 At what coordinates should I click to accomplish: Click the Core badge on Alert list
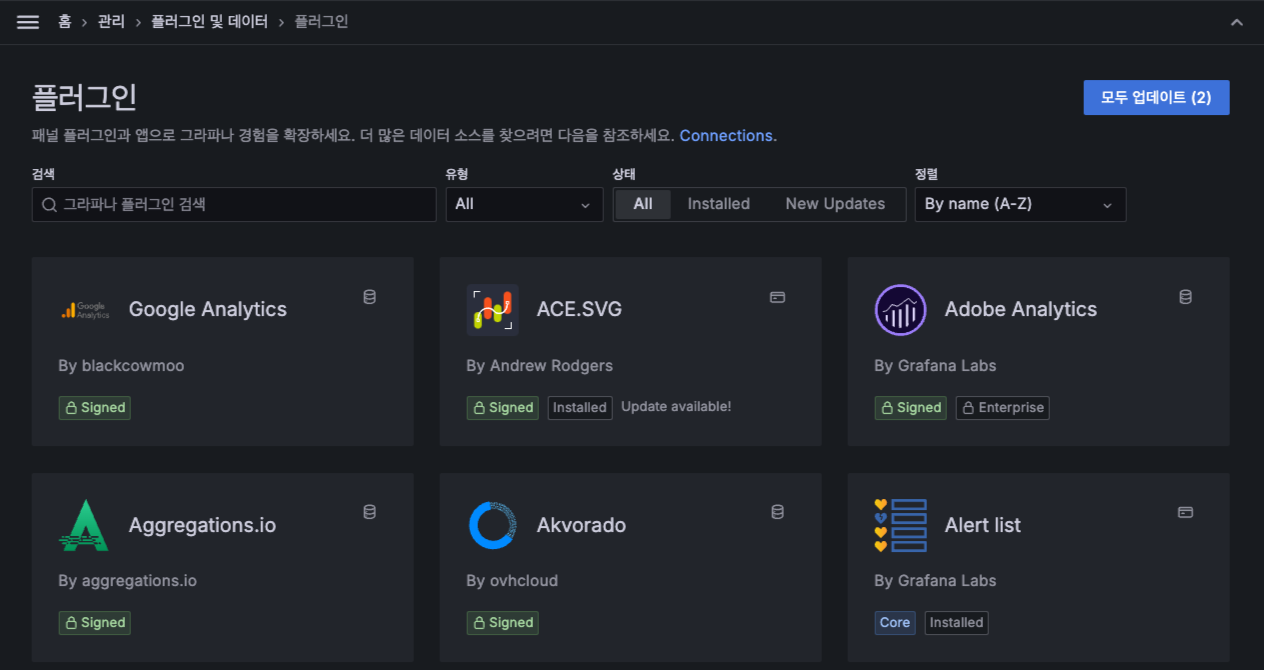(x=895, y=623)
